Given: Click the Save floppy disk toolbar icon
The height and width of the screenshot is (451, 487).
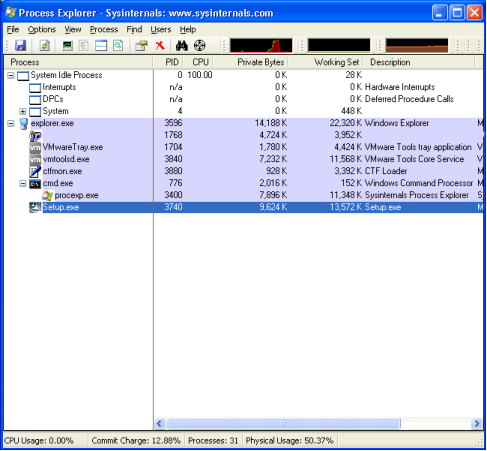Looking at the screenshot, I should point(21,45).
